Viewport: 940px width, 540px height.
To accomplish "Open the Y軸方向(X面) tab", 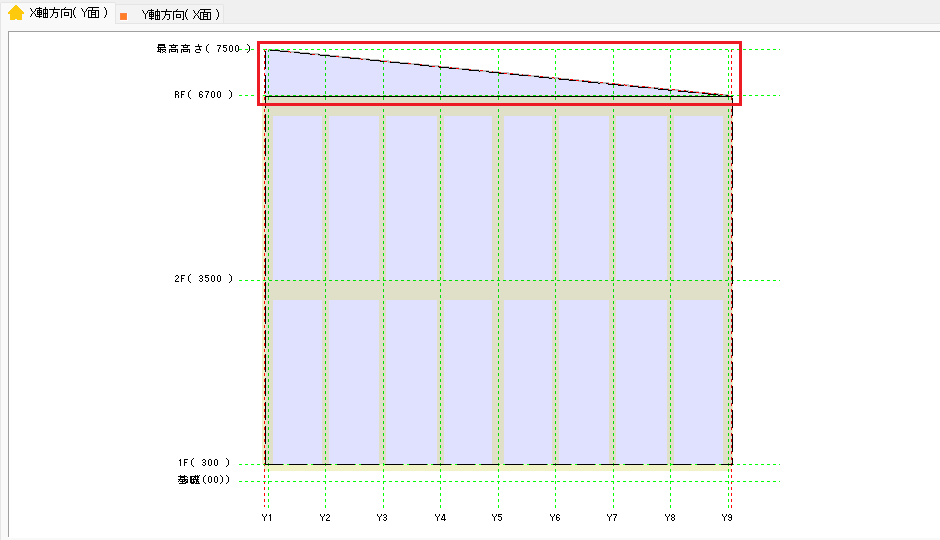I will 180,15.
